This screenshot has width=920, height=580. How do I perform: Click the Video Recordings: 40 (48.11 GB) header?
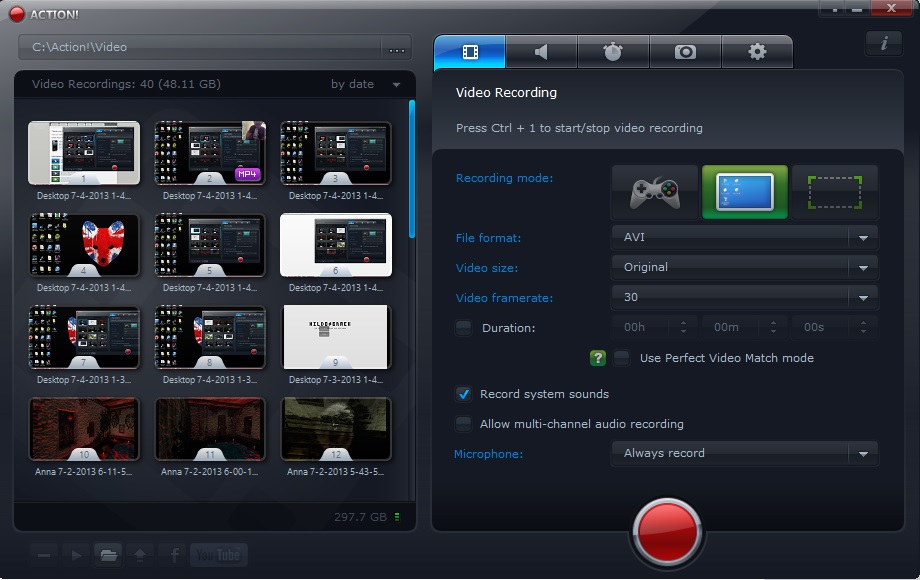(x=126, y=84)
